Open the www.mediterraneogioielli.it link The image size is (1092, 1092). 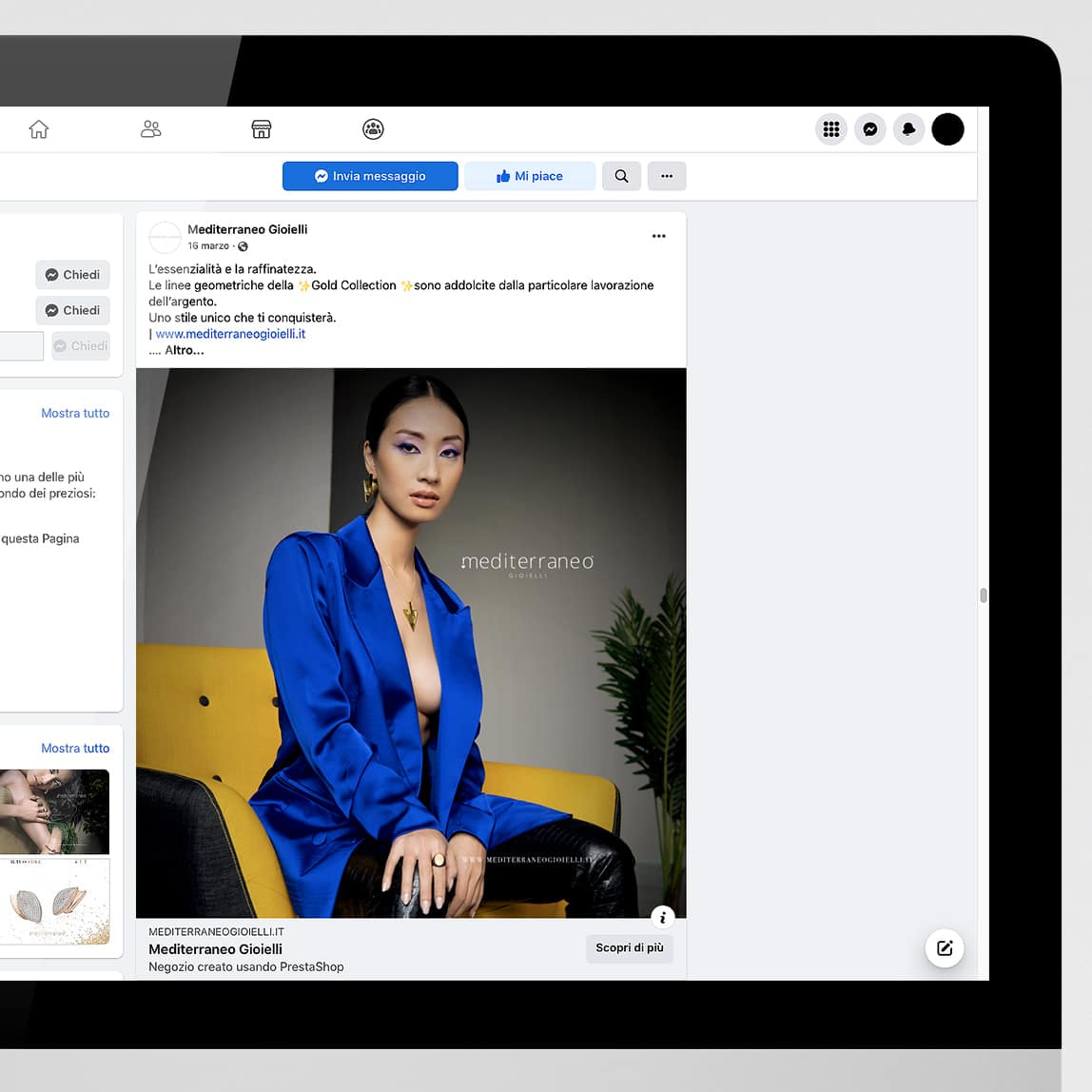[230, 334]
